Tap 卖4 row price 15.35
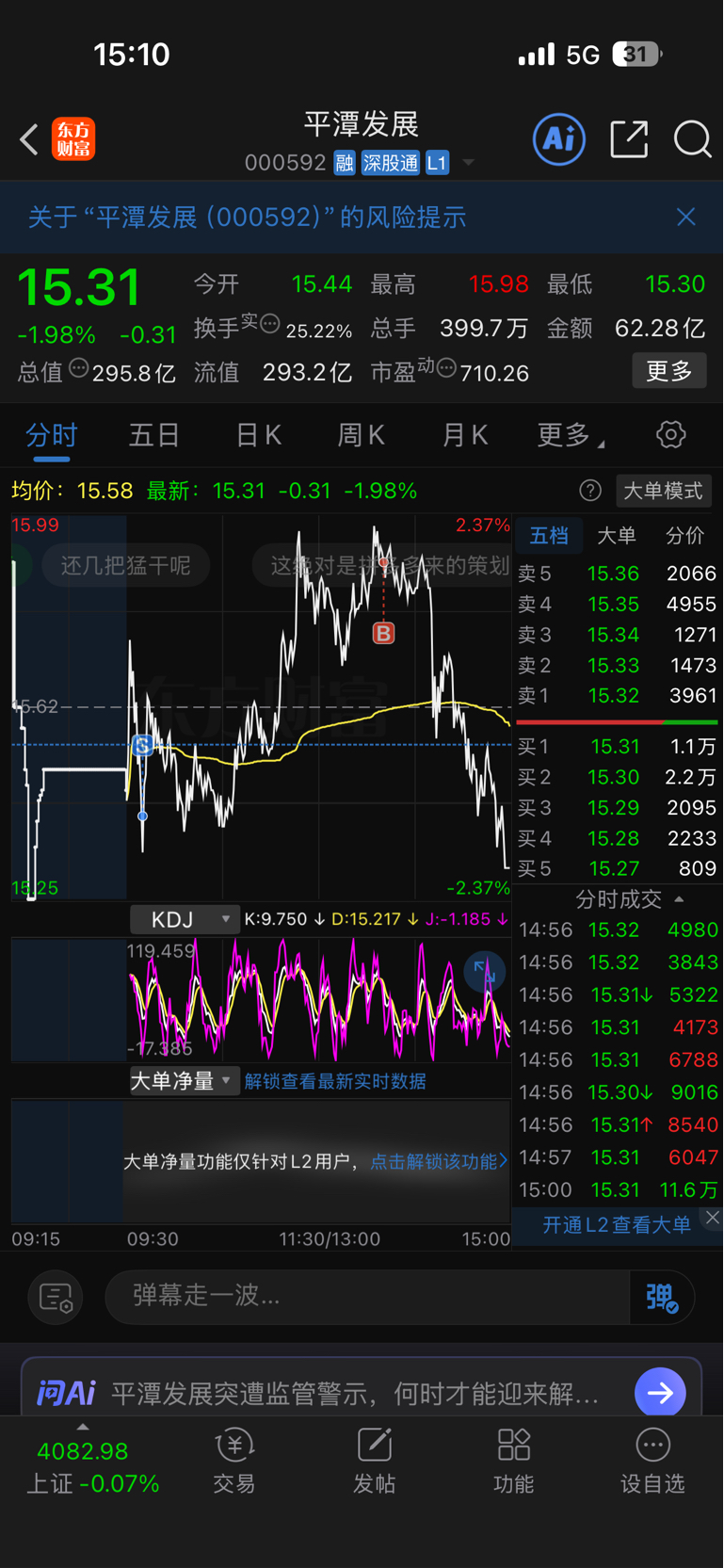The image size is (724, 1568). pos(613,605)
